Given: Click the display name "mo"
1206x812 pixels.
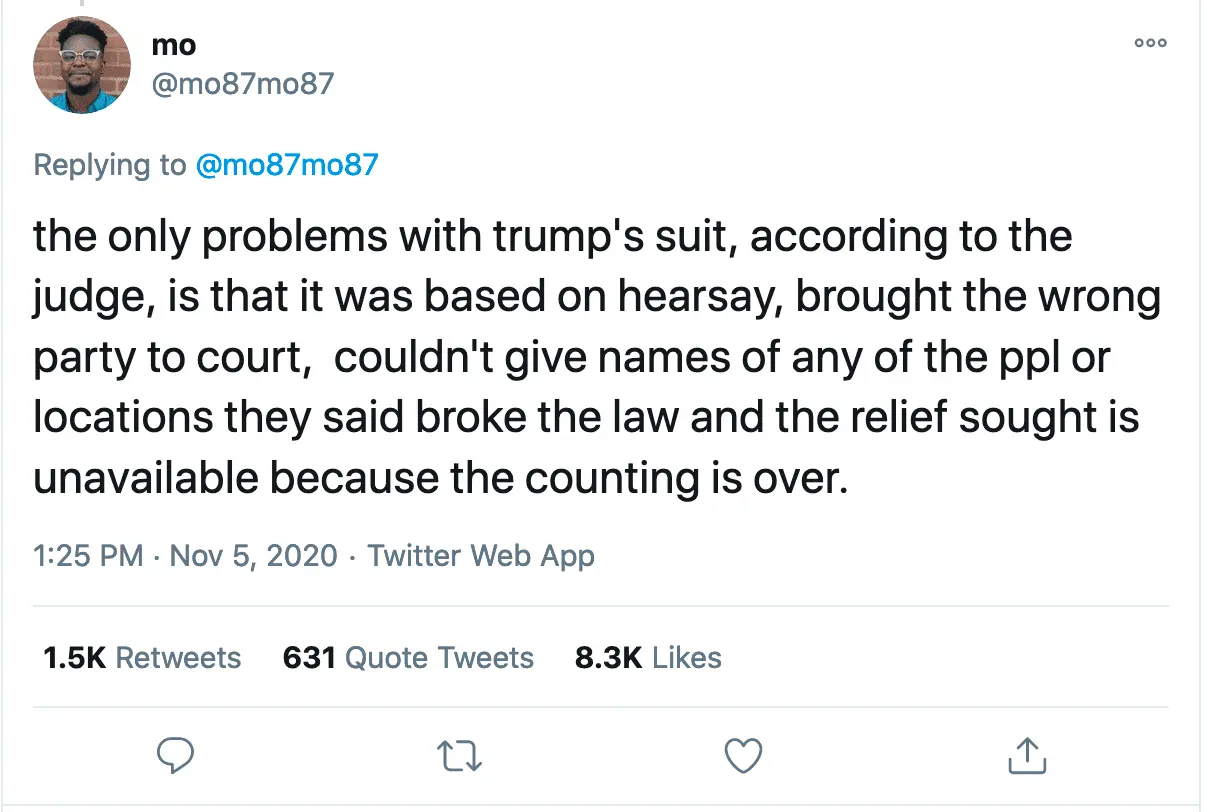Looking at the screenshot, I should tap(173, 45).
